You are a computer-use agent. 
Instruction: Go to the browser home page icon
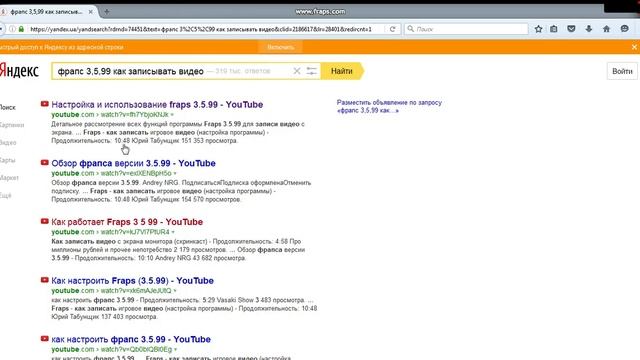[x=607, y=29]
